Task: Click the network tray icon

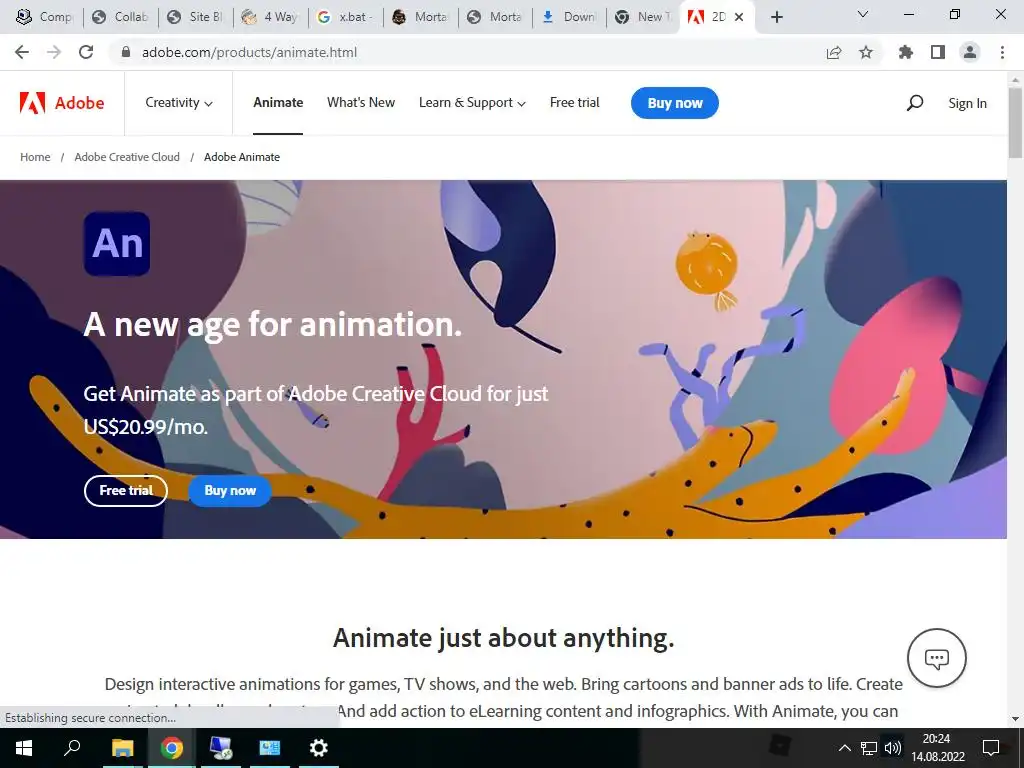Action: (869, 748)
